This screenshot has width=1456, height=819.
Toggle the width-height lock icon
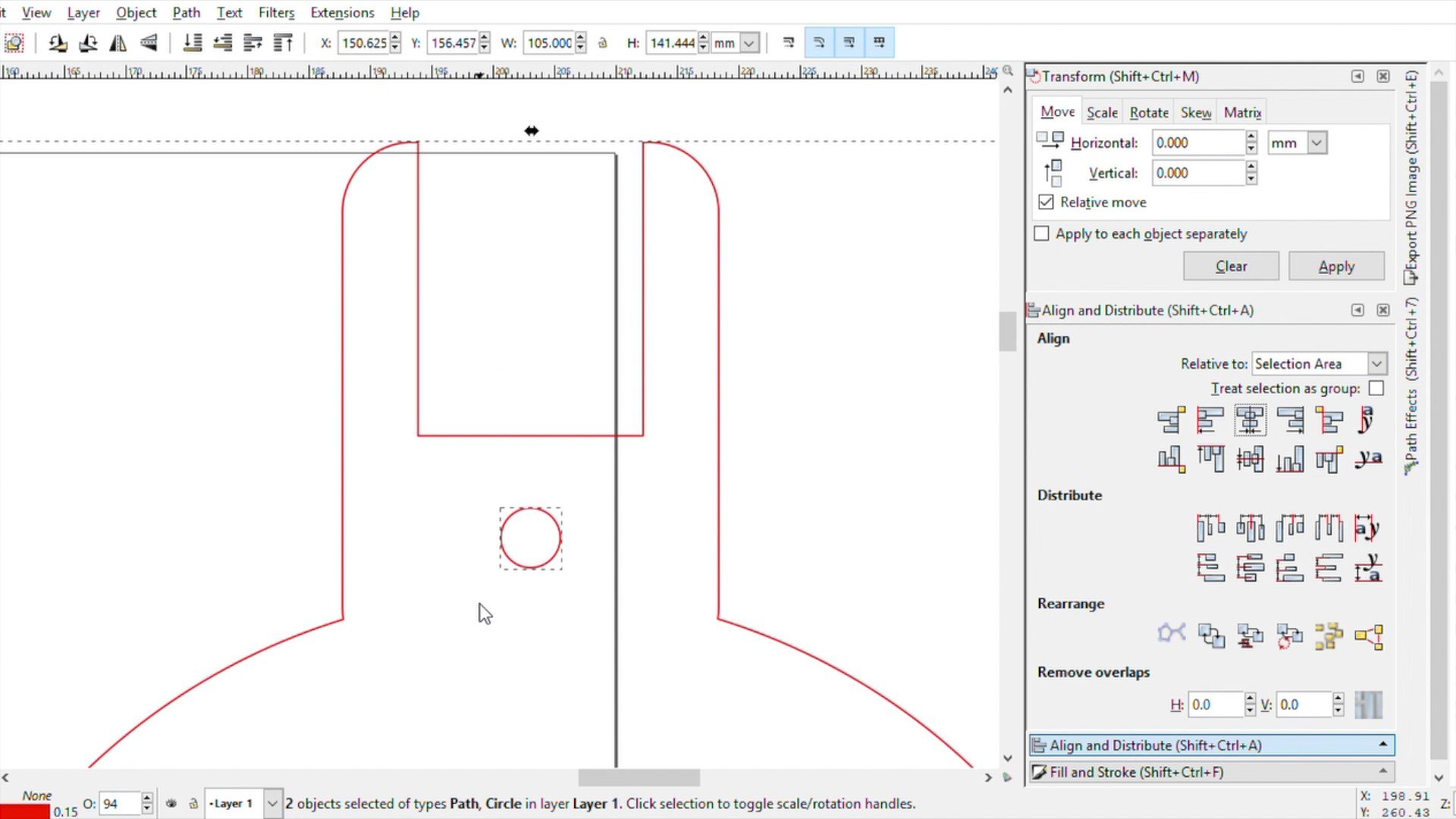click(x=603, y=43)
